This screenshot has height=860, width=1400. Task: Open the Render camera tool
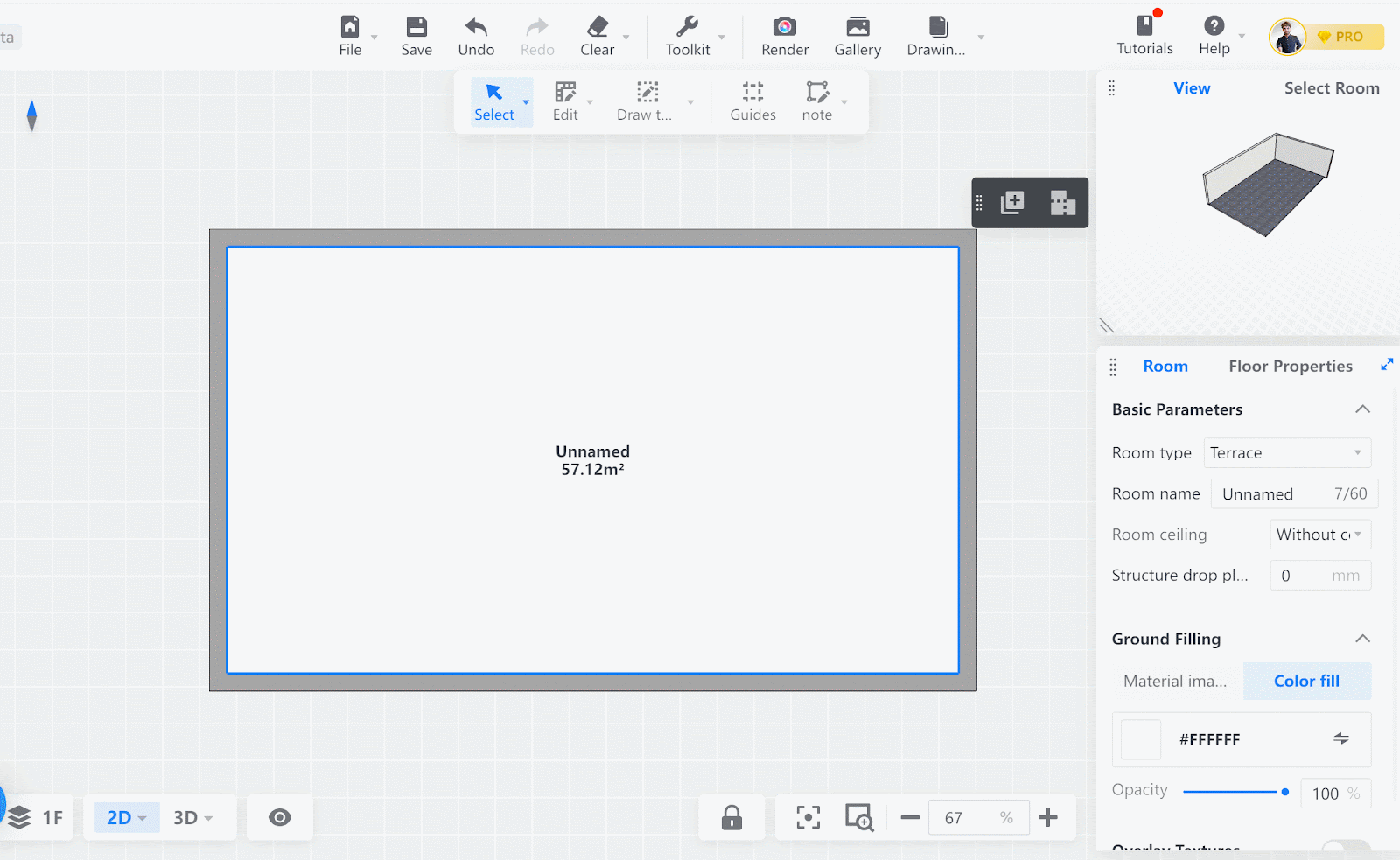[784, 37]
